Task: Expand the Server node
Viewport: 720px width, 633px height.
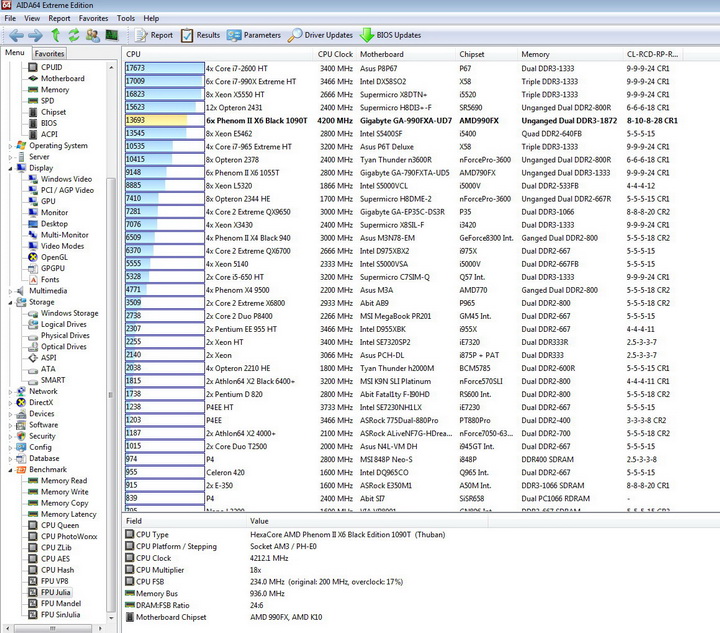Action: point(10,157)
